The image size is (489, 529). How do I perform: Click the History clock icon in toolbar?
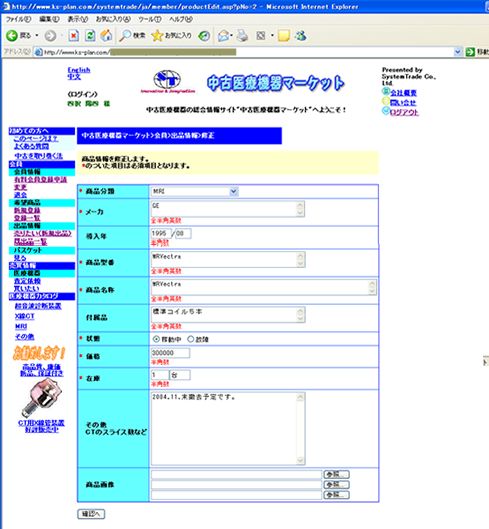(x=204, y=35)
